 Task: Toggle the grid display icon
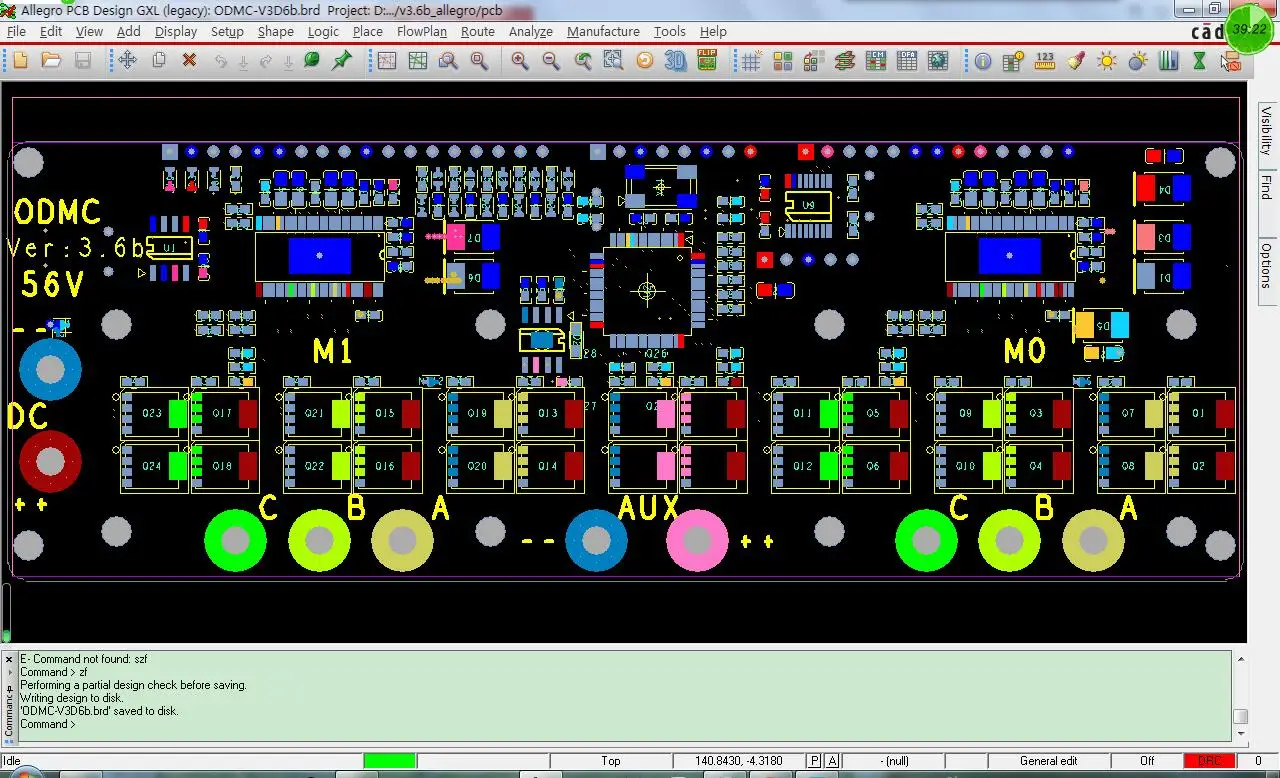pos(751,61)
